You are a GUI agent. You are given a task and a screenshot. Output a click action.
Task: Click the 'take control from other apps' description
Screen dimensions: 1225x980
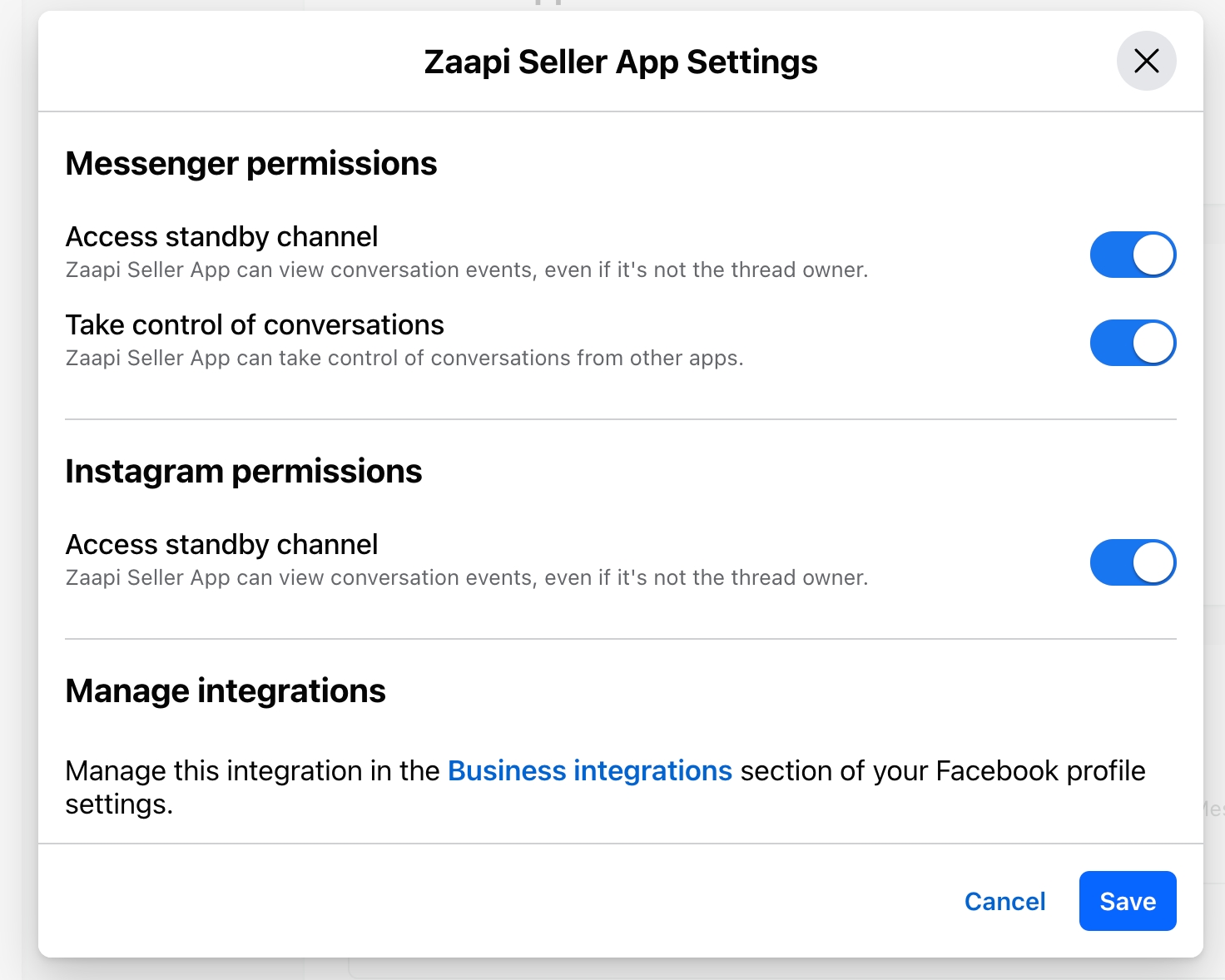(x=404, y=359)
